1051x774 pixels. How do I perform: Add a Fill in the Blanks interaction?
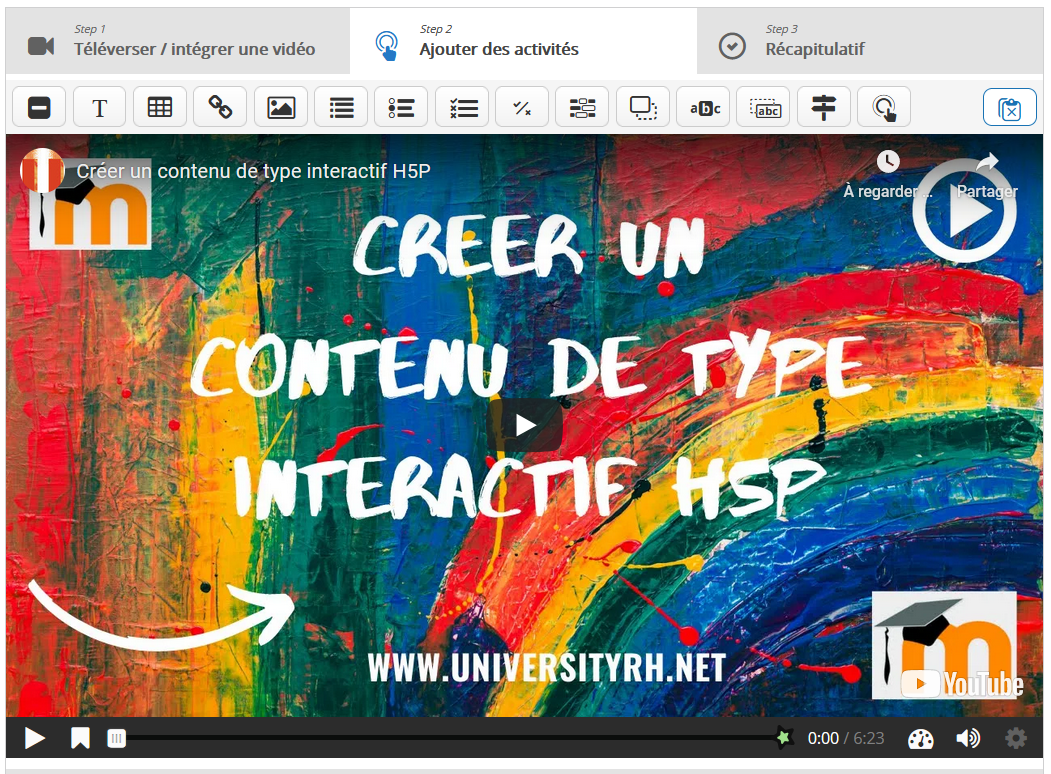tap(582, 107)
